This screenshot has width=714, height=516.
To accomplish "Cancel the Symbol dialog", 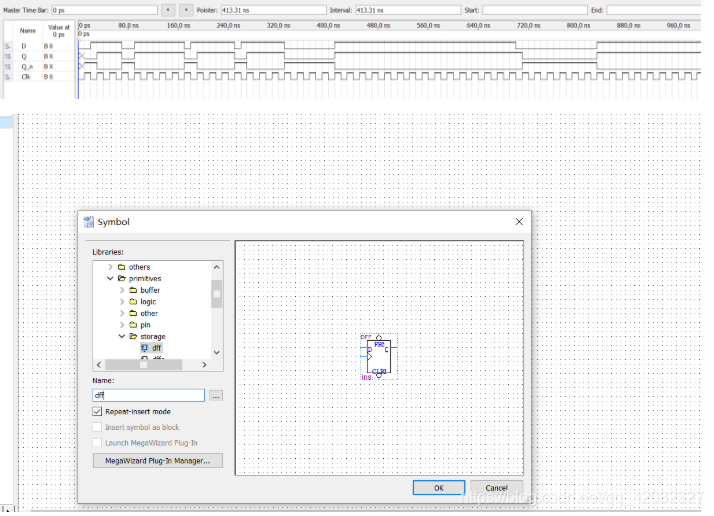I will click(x=496, y=488).
